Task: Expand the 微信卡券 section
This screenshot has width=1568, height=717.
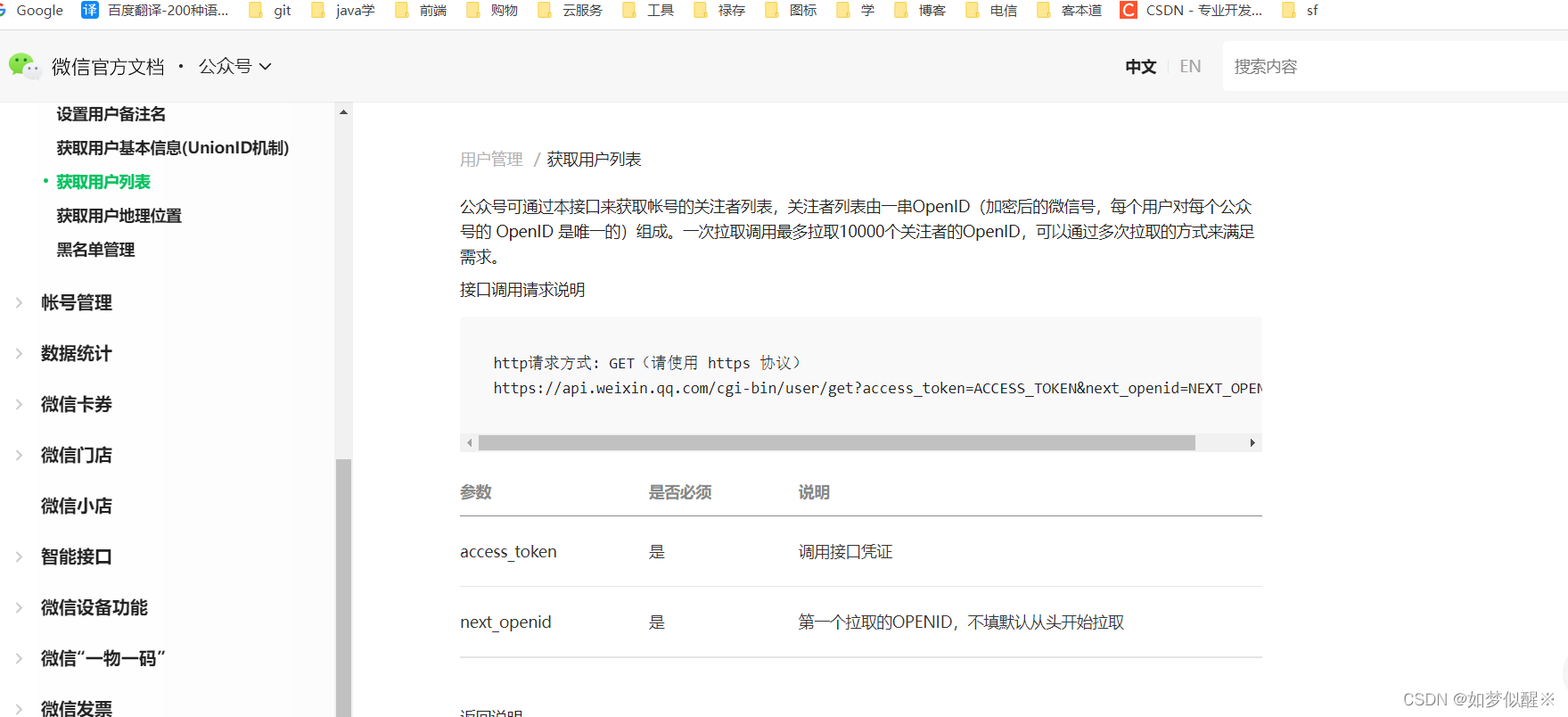Action: (x=77, y=404)
